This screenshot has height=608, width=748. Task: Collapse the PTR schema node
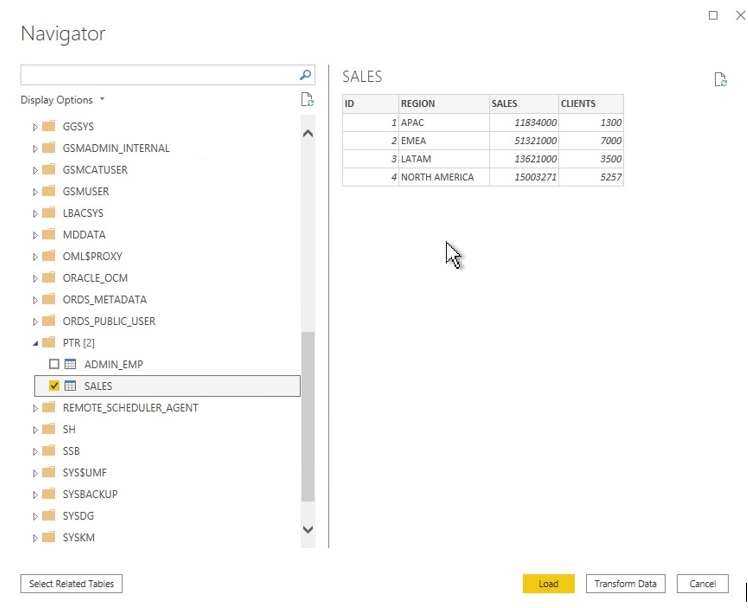[x=35, y=343]
